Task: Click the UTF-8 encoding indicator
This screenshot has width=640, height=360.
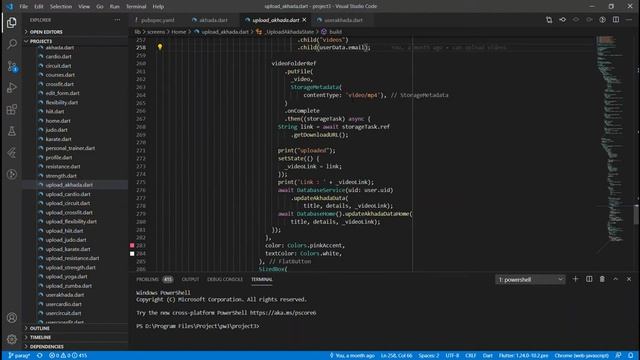Action: tap(452, 356)
